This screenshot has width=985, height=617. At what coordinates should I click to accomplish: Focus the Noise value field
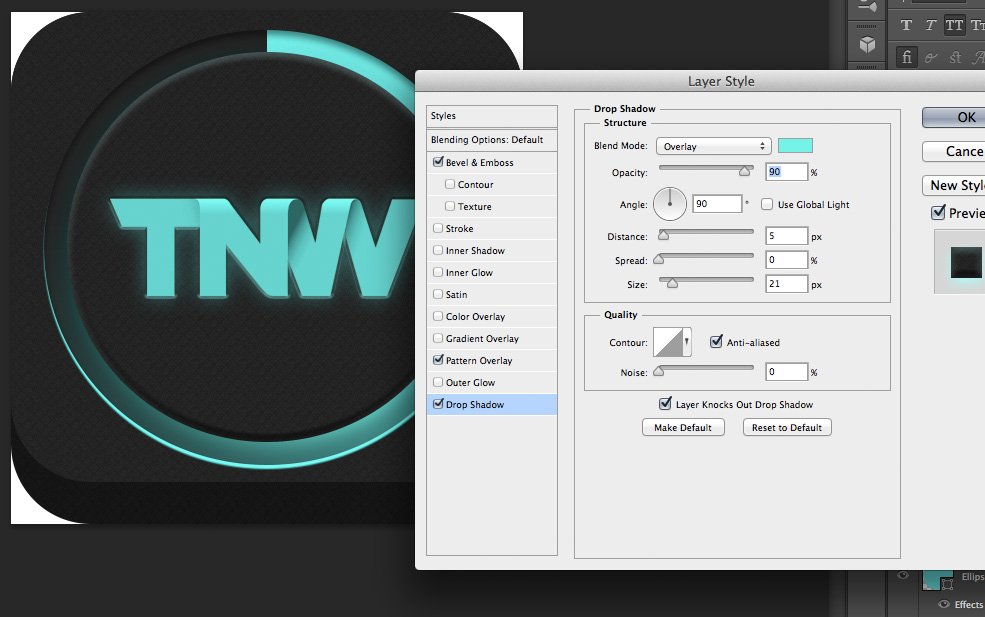(786, 371)
